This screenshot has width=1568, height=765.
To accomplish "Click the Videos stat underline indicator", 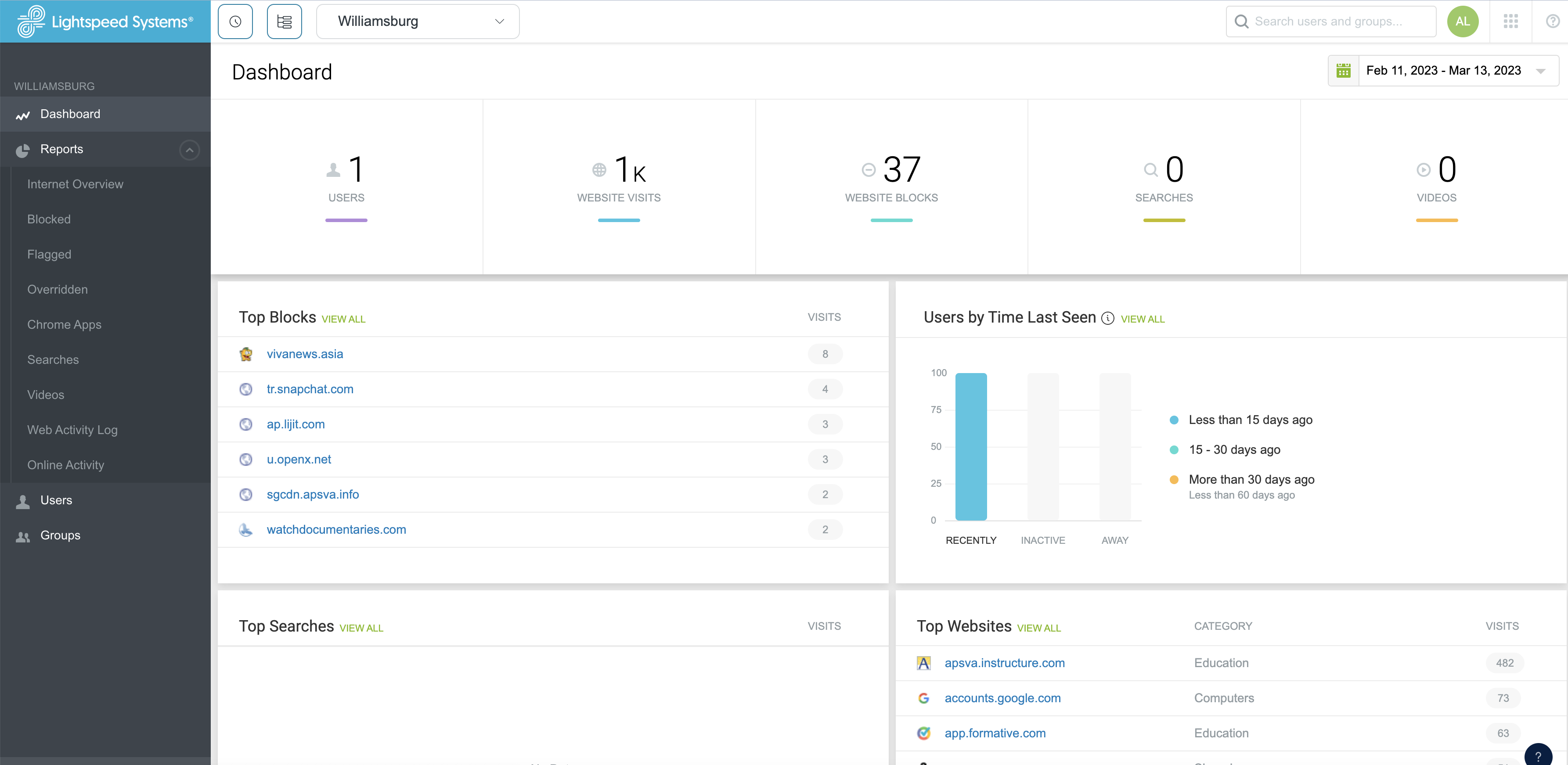I will click(1437, 220).
